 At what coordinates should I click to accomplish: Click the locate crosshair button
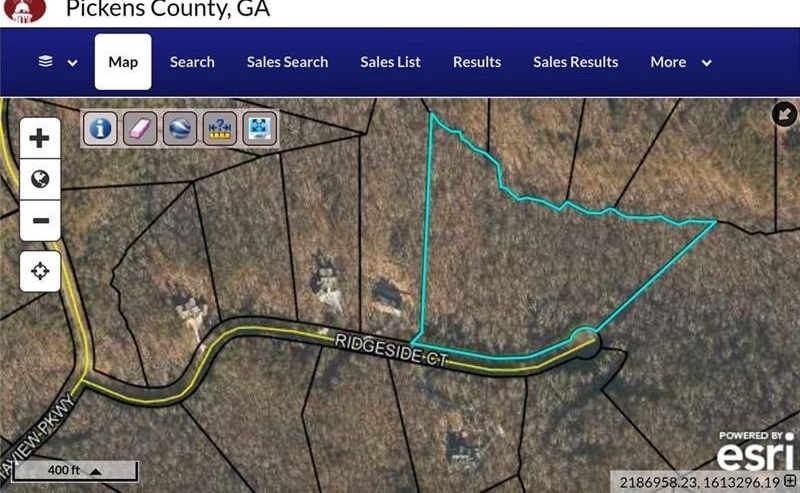tap(40, 271)
